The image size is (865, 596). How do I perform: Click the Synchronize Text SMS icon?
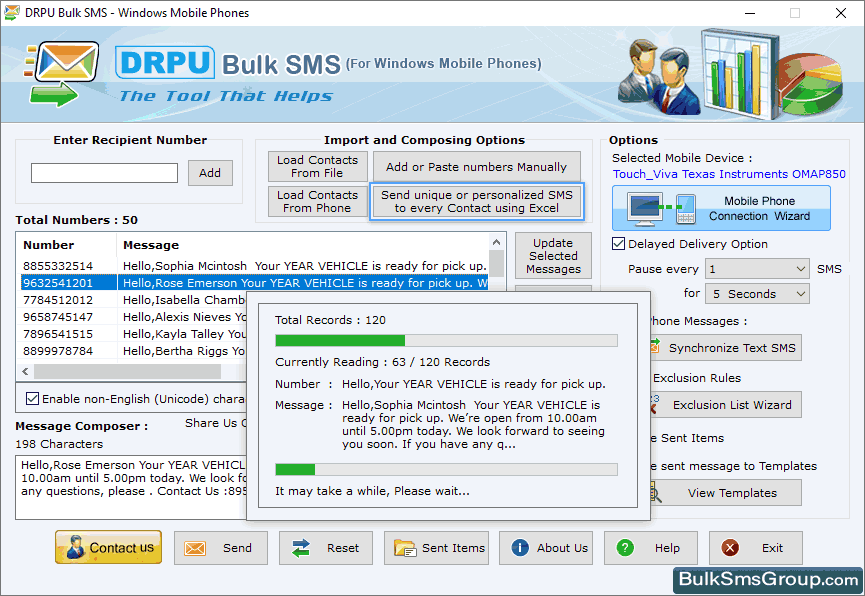655,347
